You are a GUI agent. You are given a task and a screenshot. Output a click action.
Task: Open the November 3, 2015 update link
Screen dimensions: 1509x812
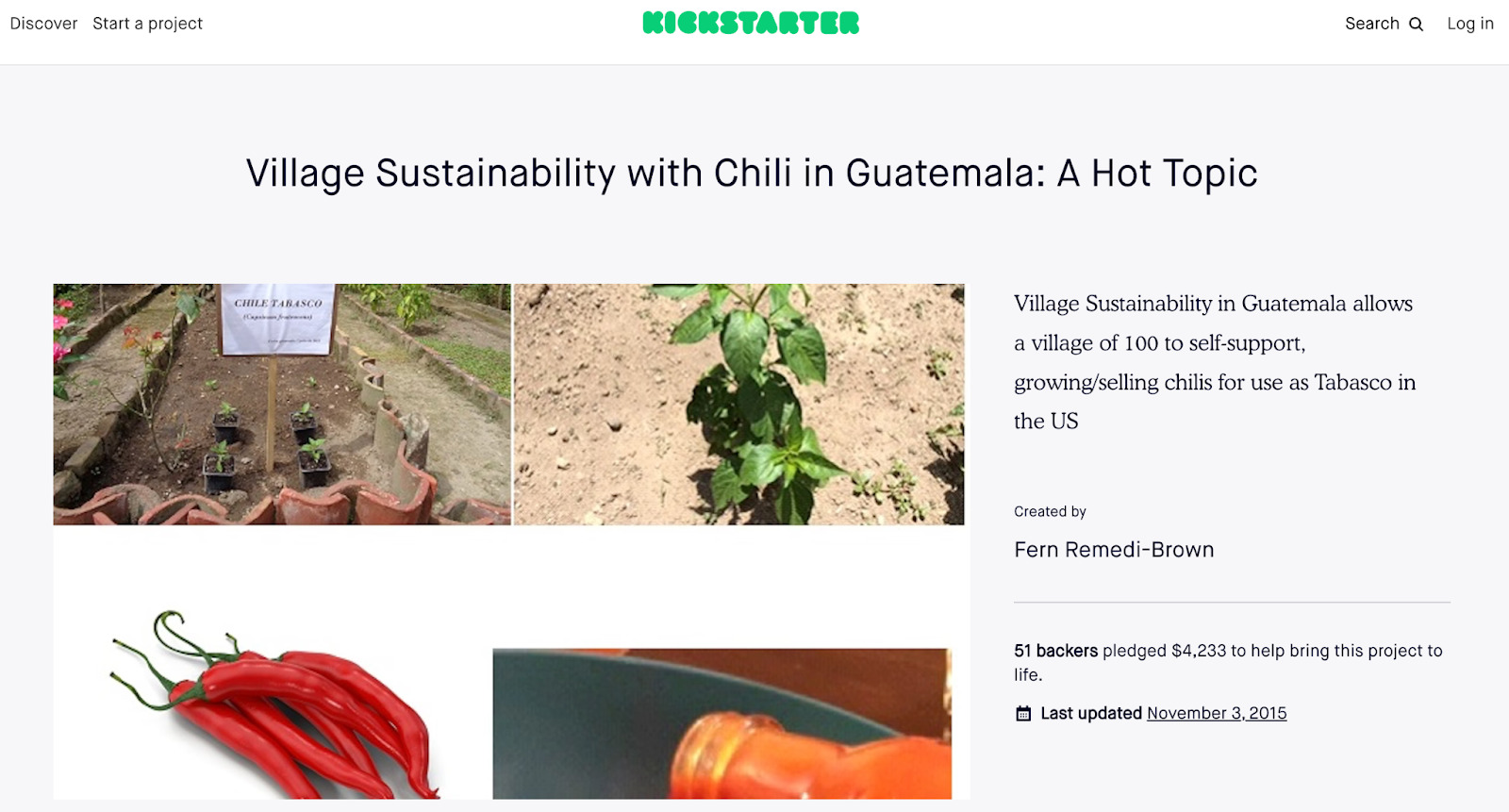pyautogui.click(x=1217, y=714)
